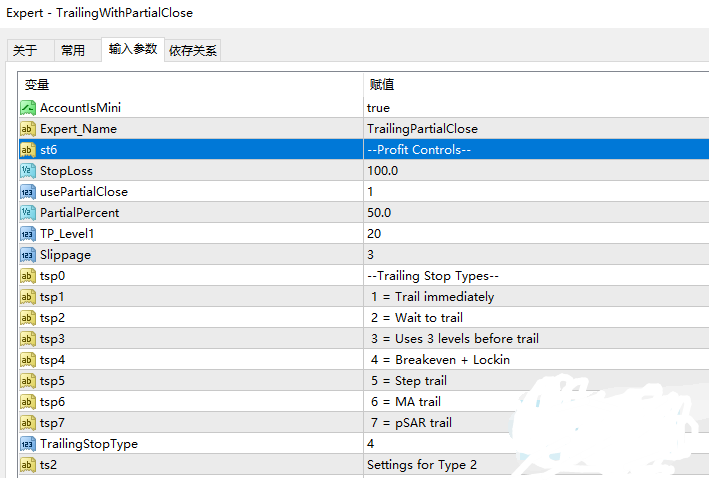The width and height of the screenshot is (709, 480).
Task: Click the integer icon beside TP_Level1
Action: [x=28, y=233]
